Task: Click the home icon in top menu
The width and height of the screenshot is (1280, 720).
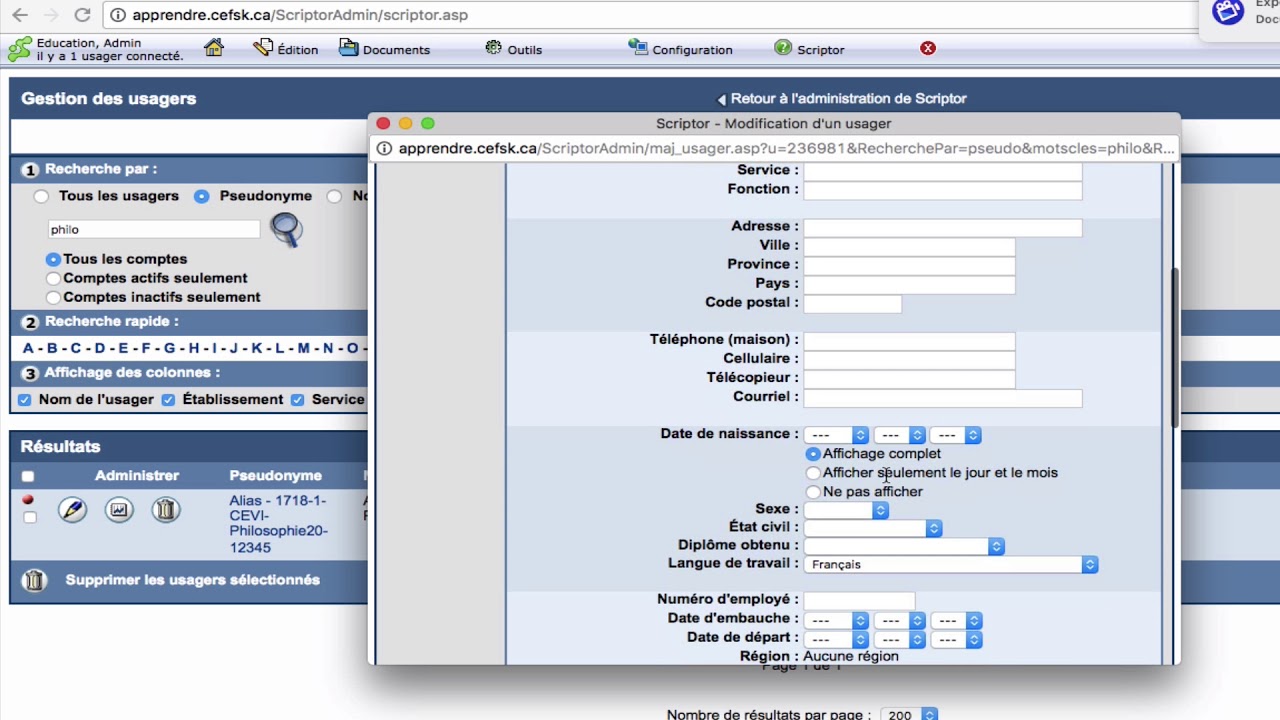Action: pyautogui.click(x=214, y=48)
